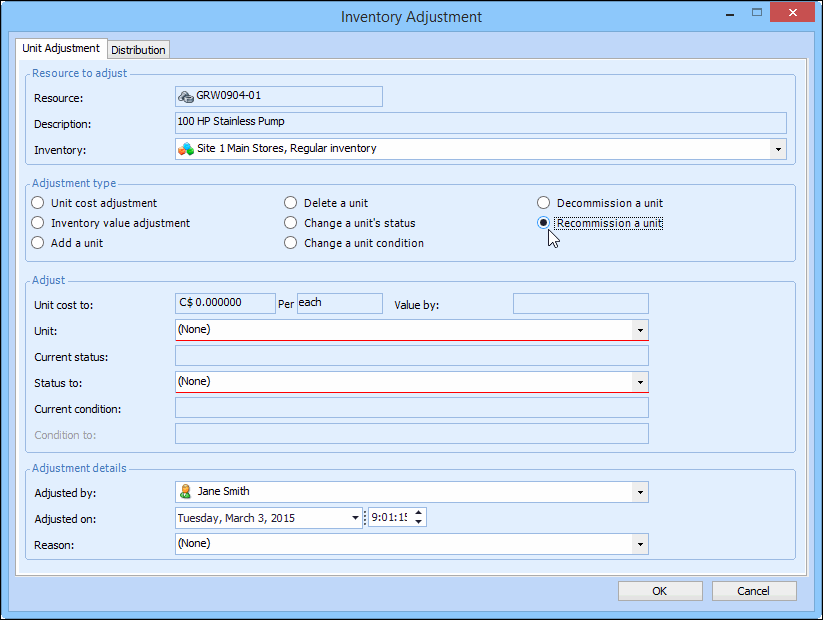Select Change a unit's status option
This screenshot has width=823, height=620.
(291, 223)
